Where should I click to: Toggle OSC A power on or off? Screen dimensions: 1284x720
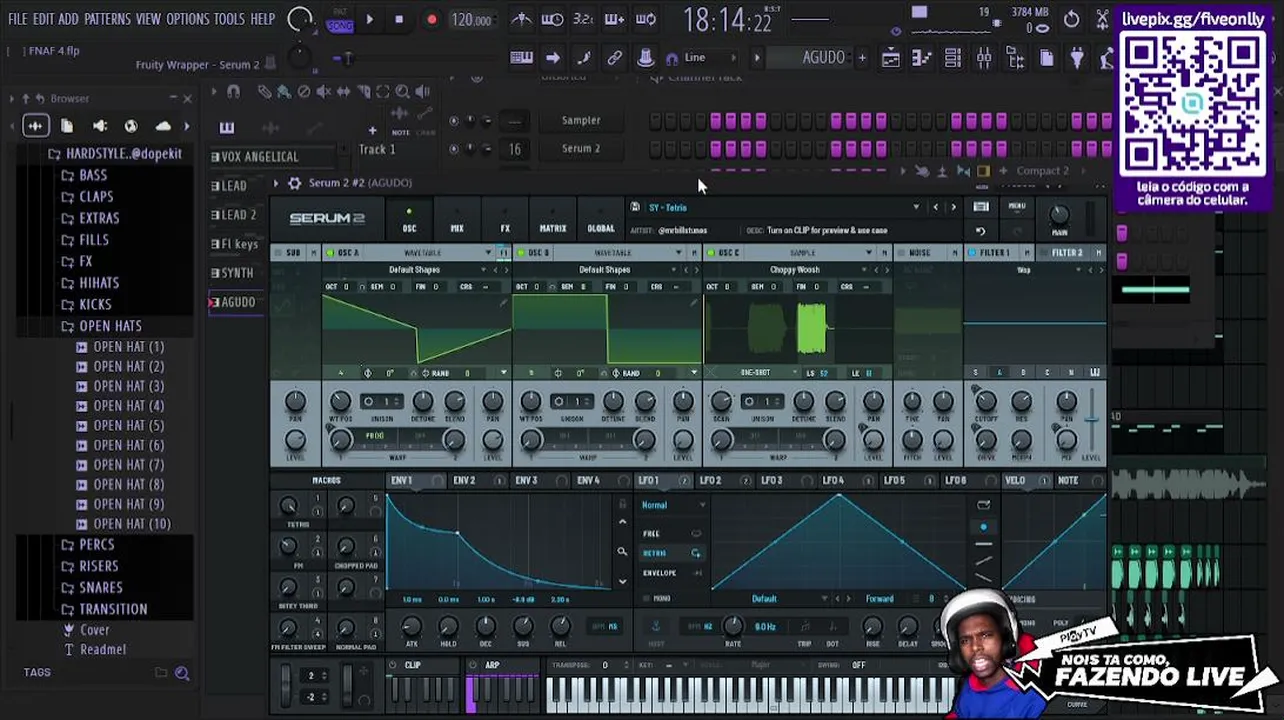329,253
